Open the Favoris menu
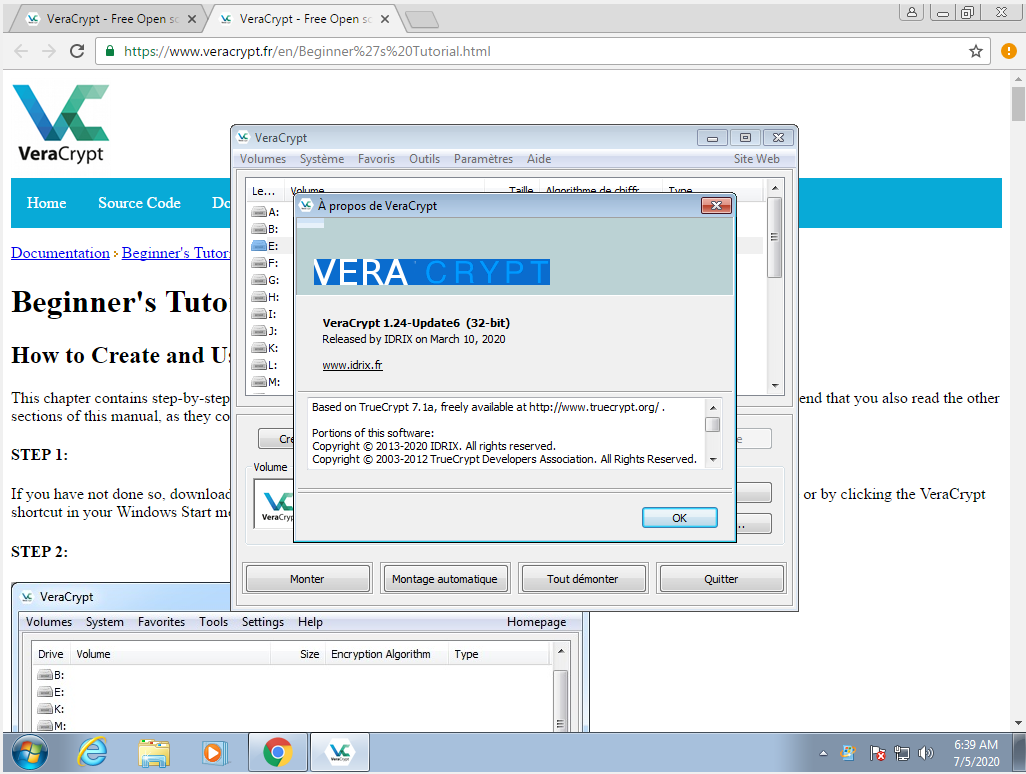Viewport: 1026px width, 774px height. 376,159
